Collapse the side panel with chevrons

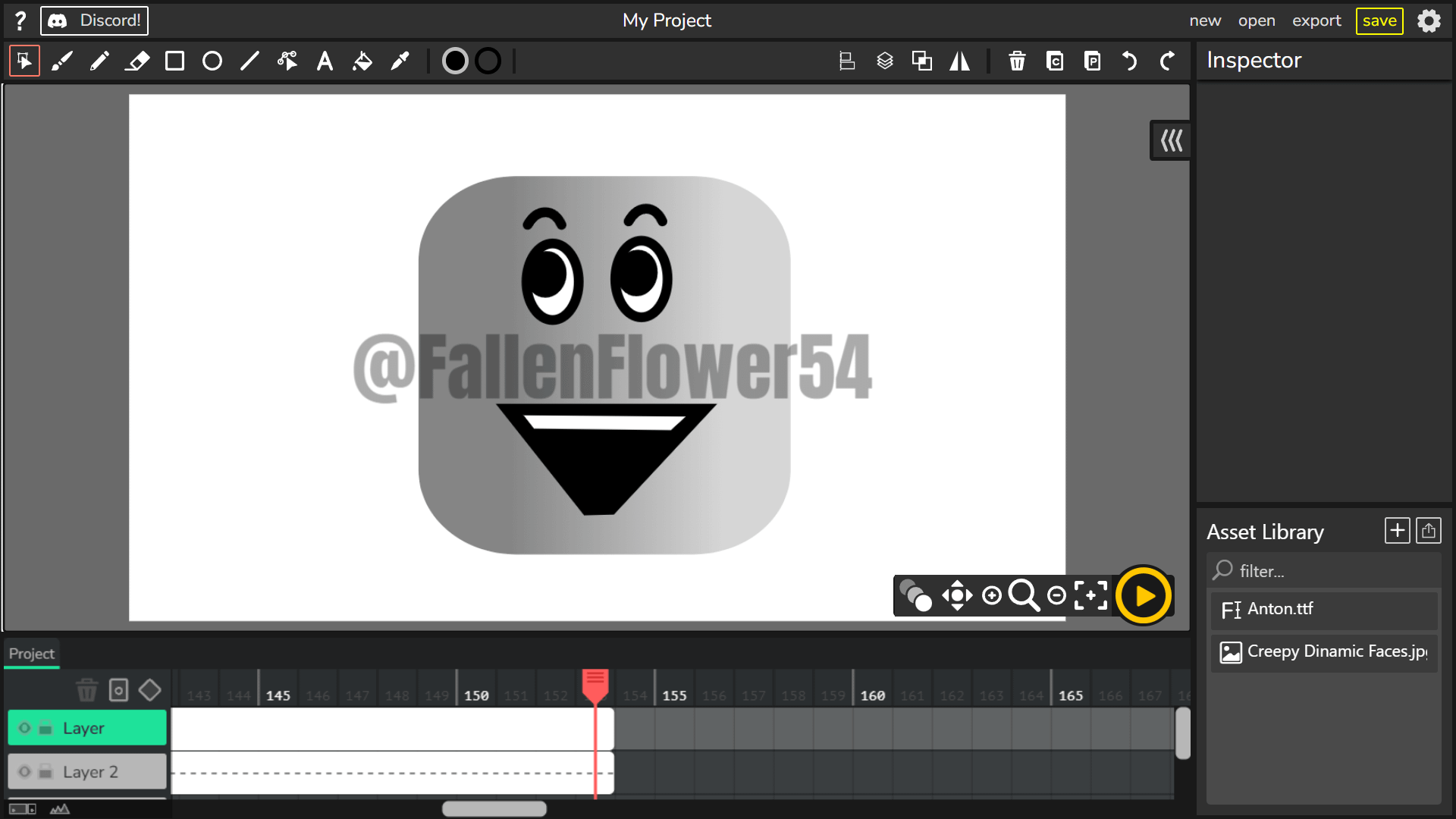tap(1171, 140)
